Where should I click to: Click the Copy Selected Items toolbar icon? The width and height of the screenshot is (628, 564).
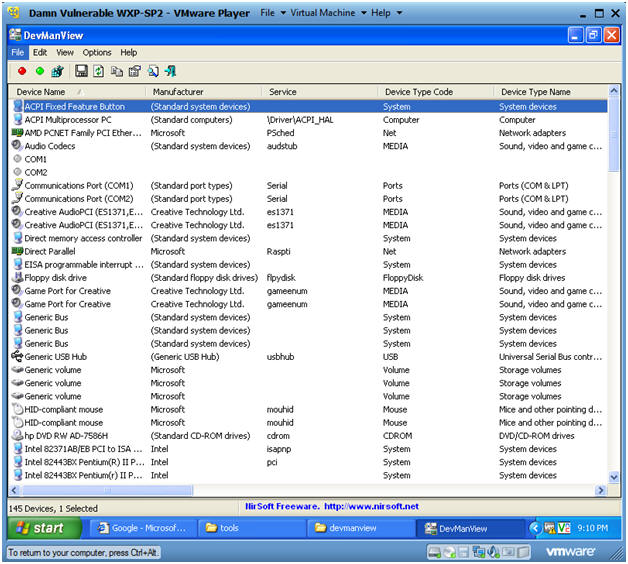[117, 71]
